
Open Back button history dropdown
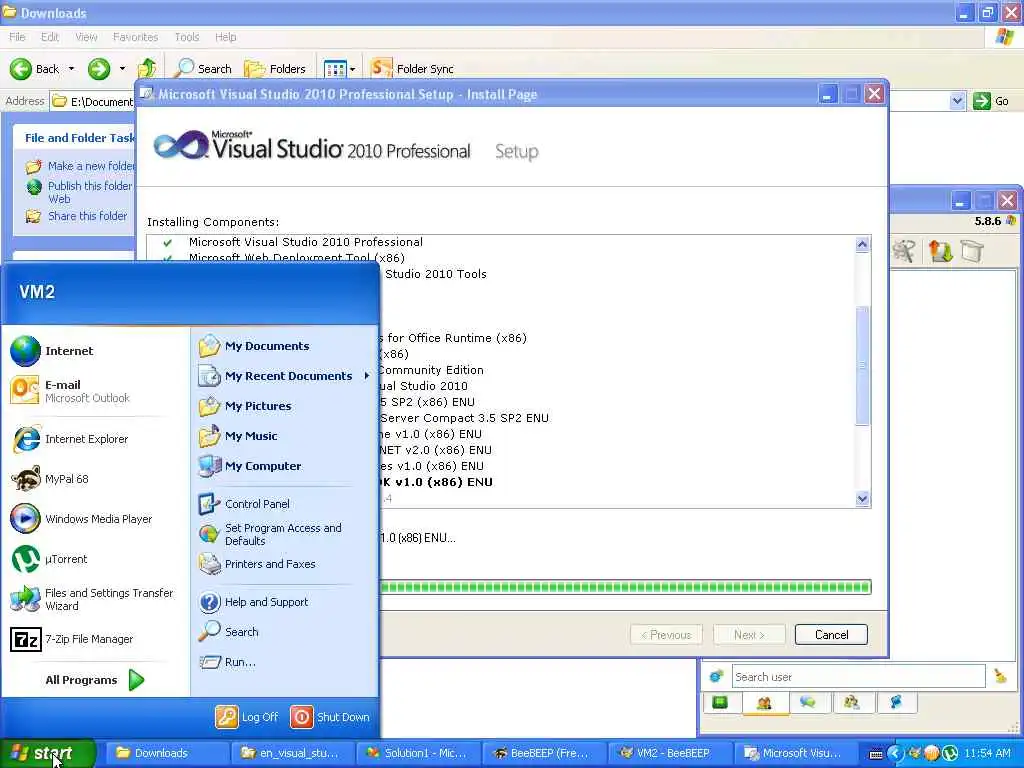pyautogui.click(x=71, y=69)
